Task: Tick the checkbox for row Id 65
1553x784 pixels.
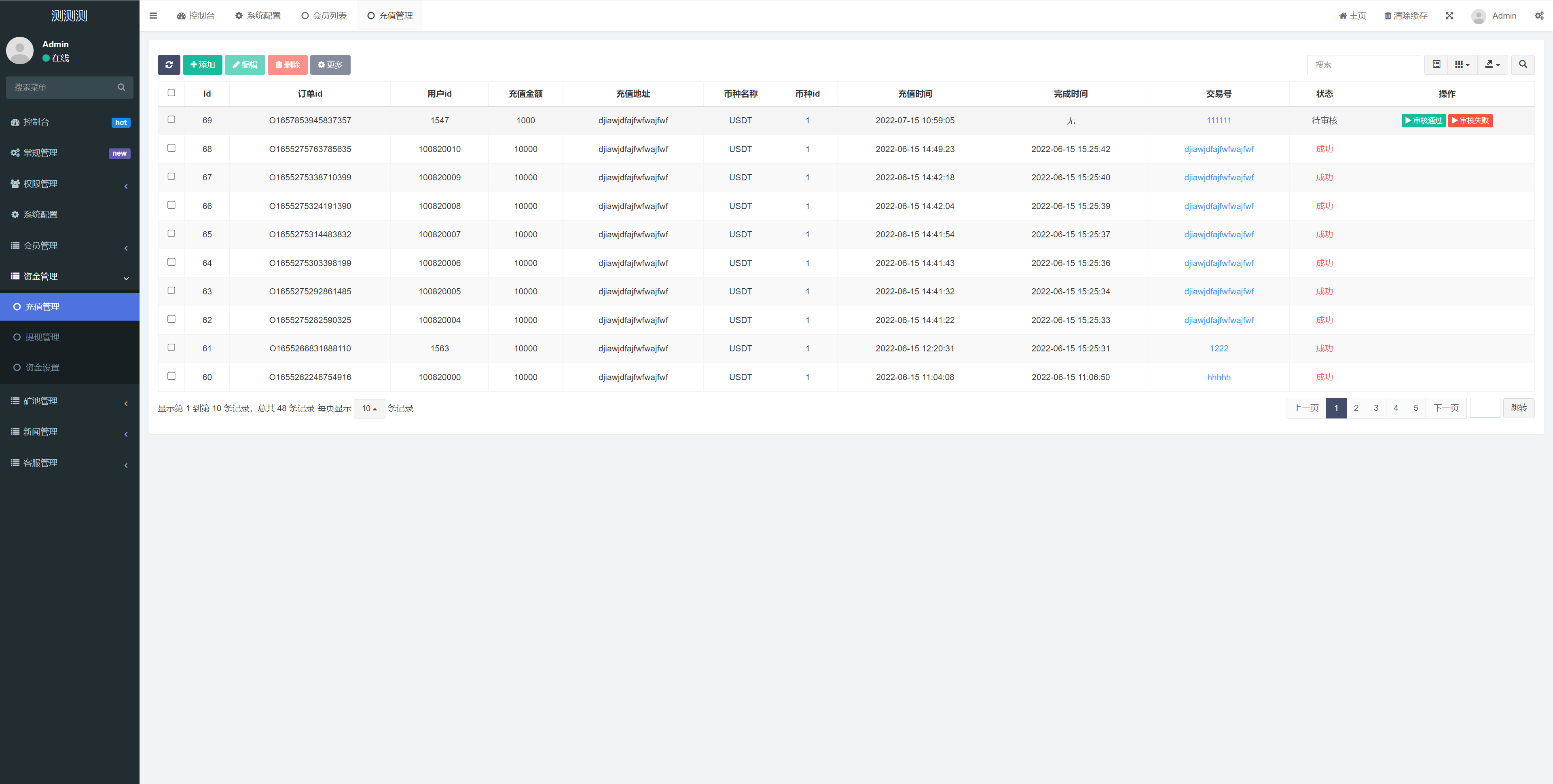Action: [x=171, y=233]
